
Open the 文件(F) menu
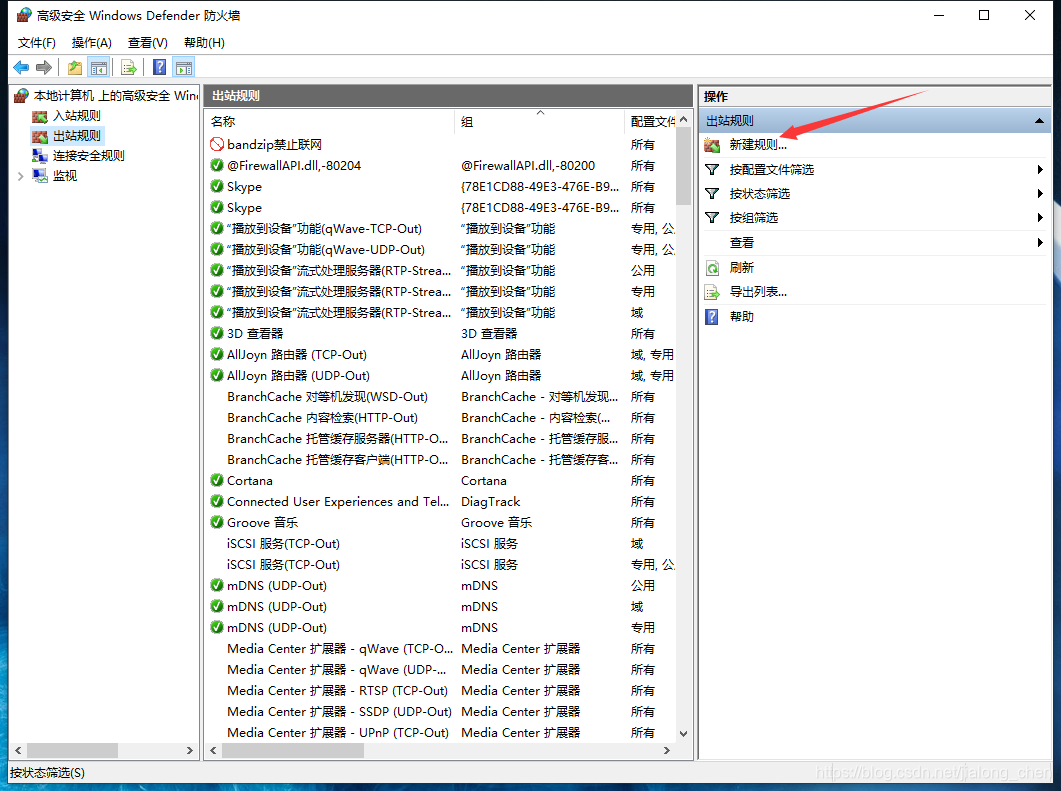(x=37, y=43)
